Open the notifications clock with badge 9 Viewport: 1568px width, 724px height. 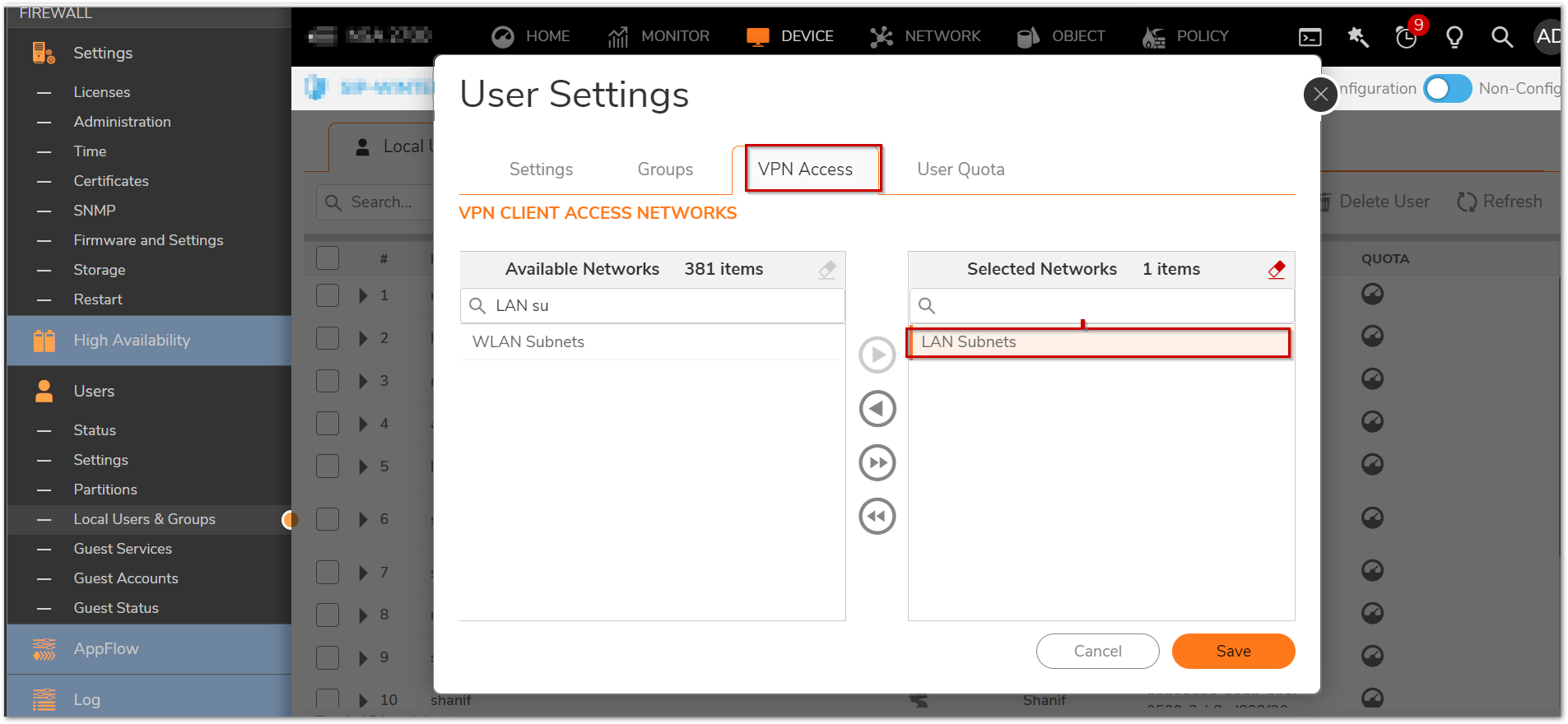point(1407,37)
